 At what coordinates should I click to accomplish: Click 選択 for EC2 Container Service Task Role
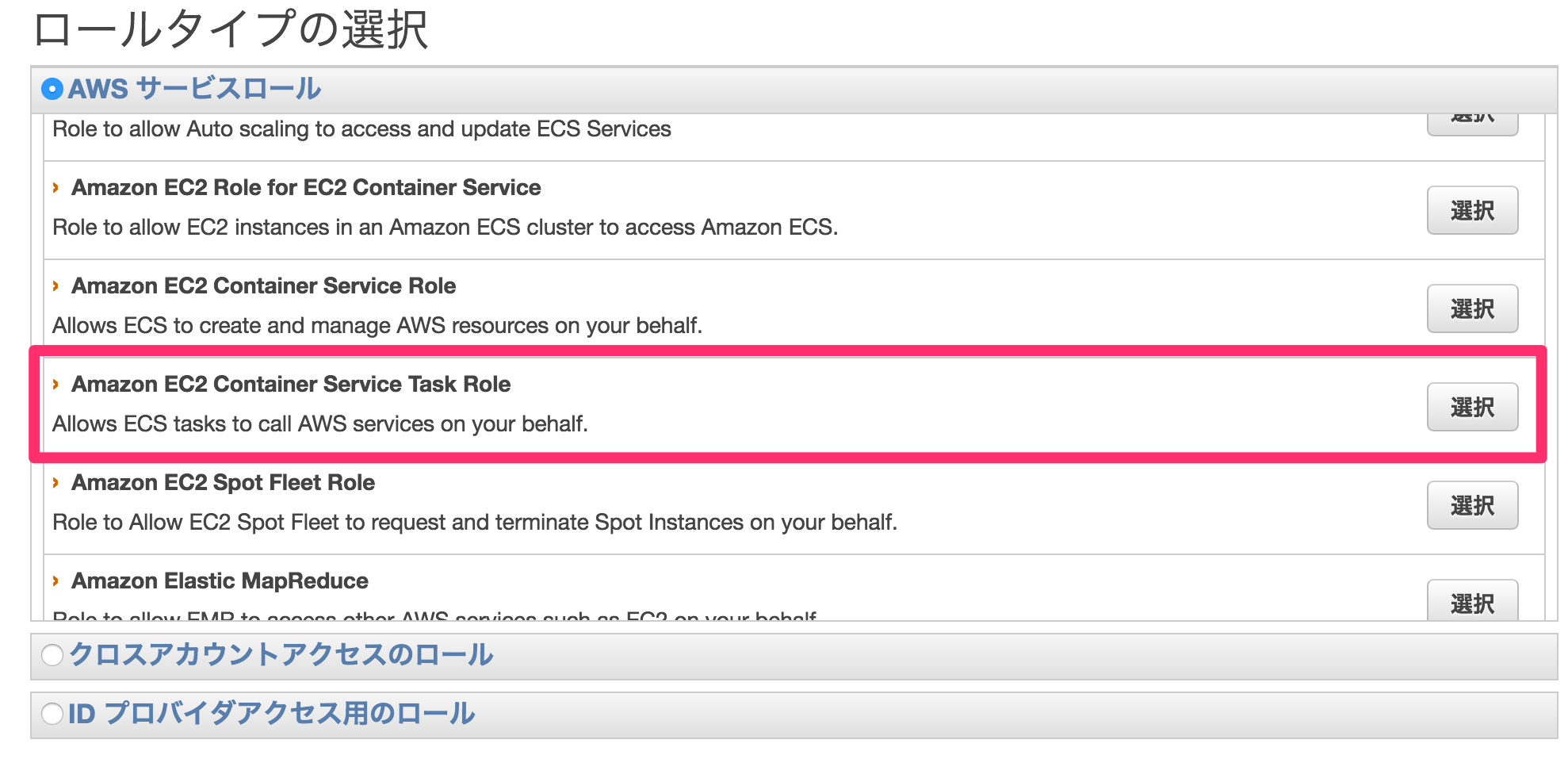pos(1472,407)
